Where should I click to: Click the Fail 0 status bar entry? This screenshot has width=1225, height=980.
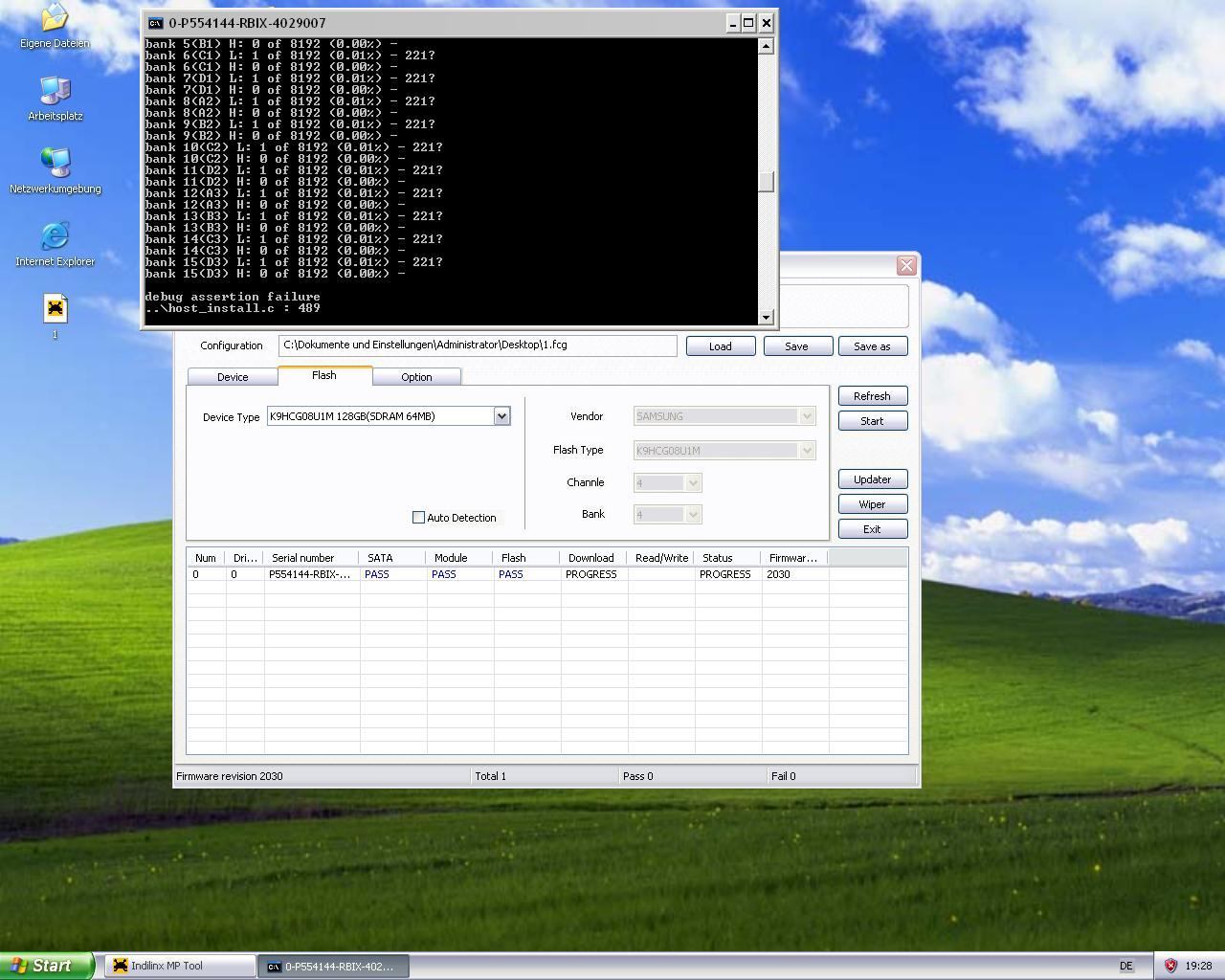point(784,776)
